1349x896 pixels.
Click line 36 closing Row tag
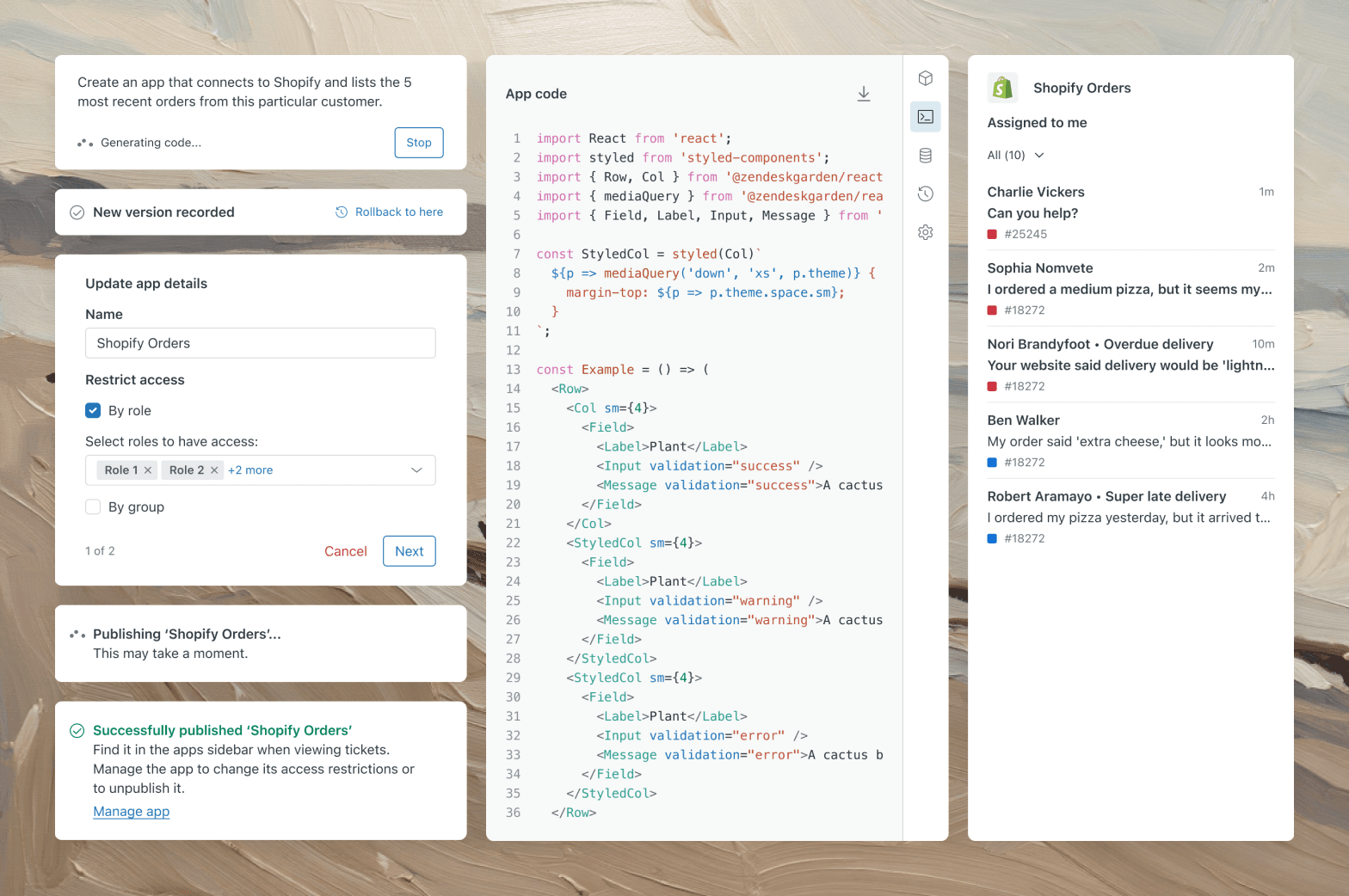[x=573, y=813]
